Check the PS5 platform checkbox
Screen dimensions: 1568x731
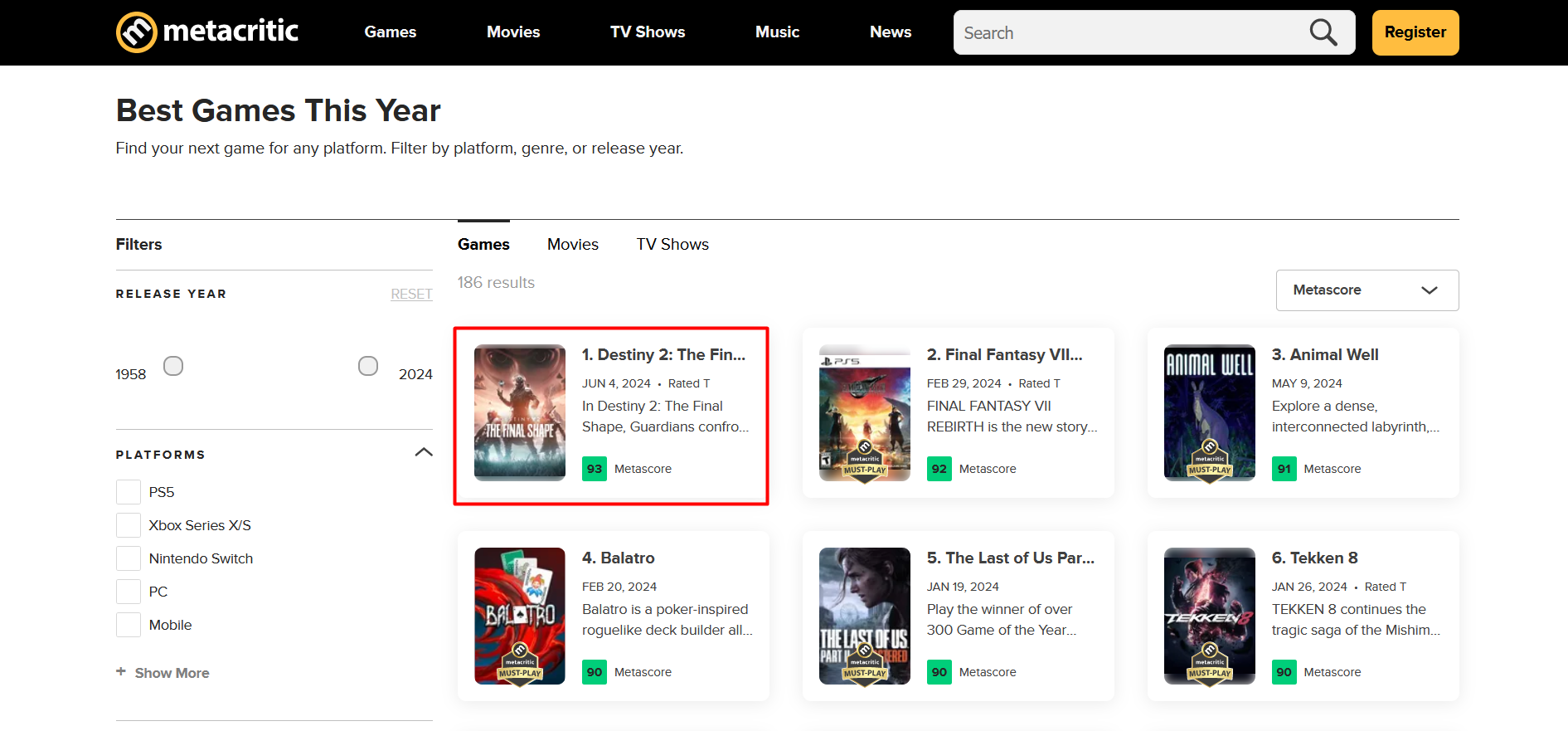[x=129, y=492]
